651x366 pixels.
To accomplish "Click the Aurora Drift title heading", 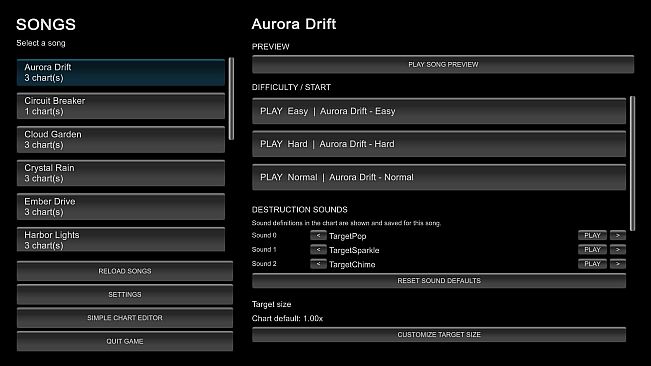I will pos(294,24).
